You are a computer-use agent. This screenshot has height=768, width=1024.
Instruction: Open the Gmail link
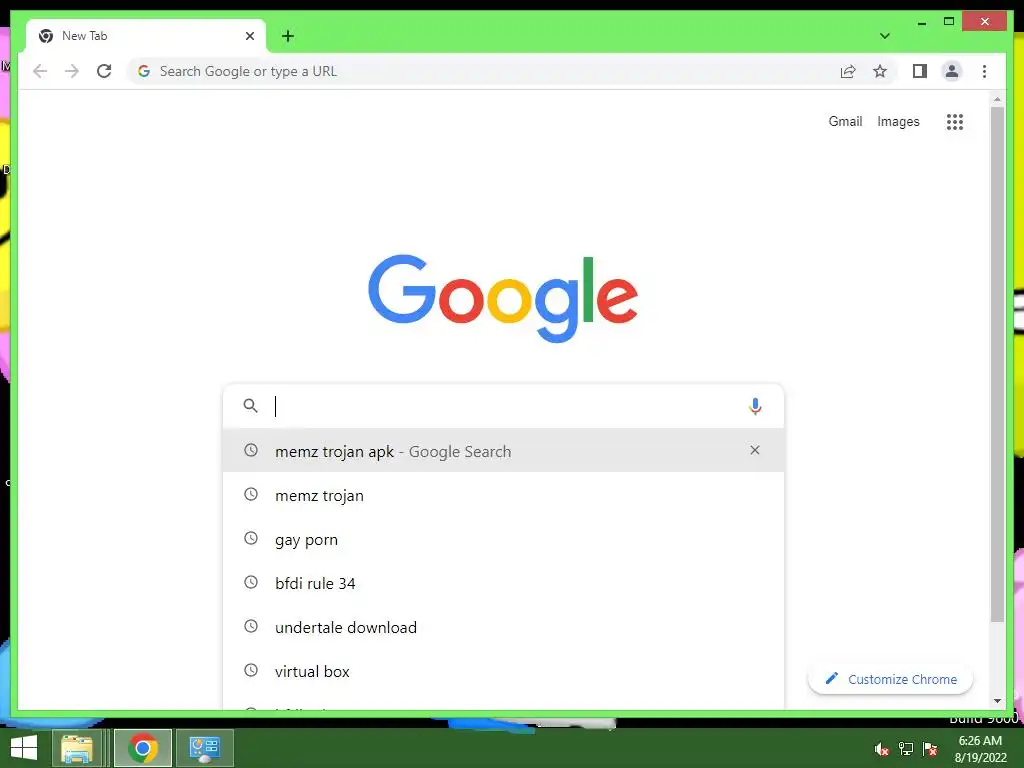(x=845, y=121)
